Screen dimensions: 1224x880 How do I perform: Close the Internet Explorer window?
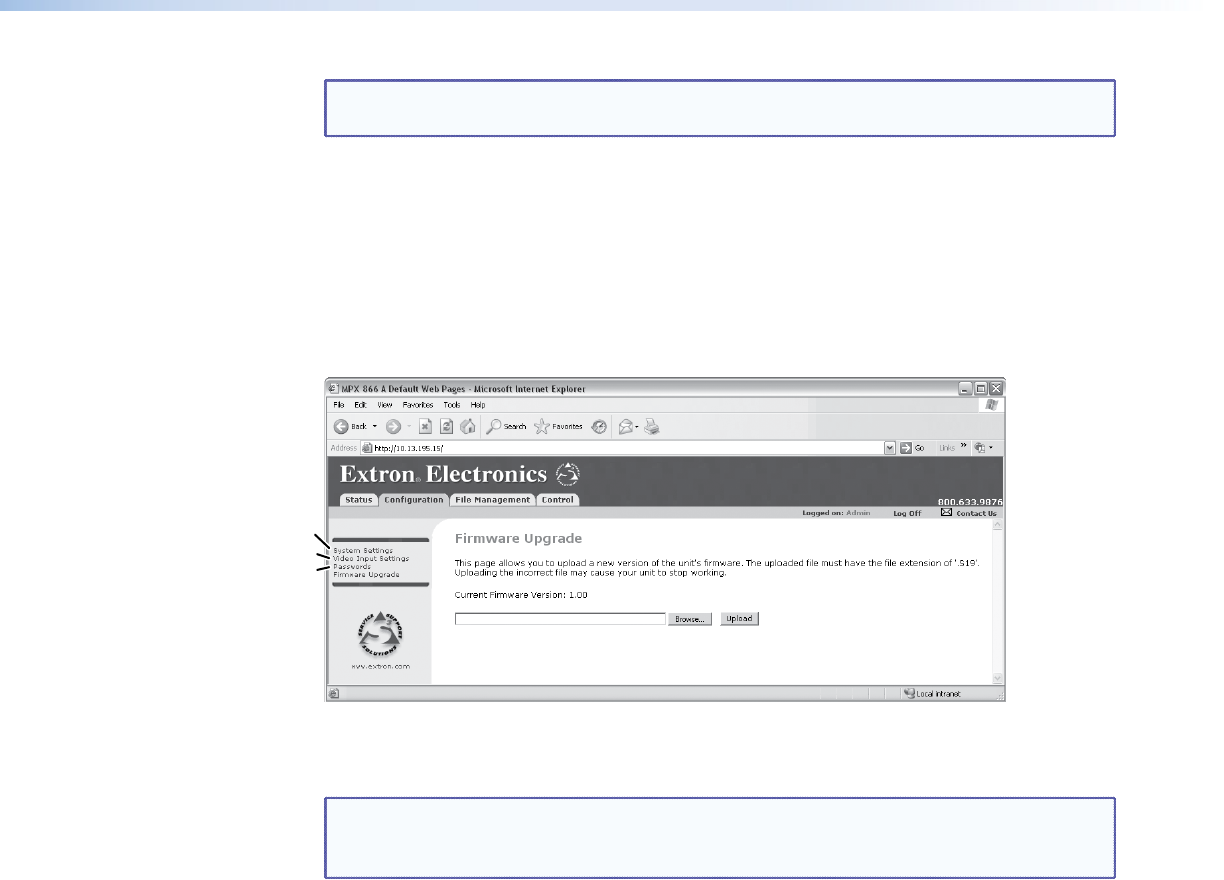click(x=996, y=388)
